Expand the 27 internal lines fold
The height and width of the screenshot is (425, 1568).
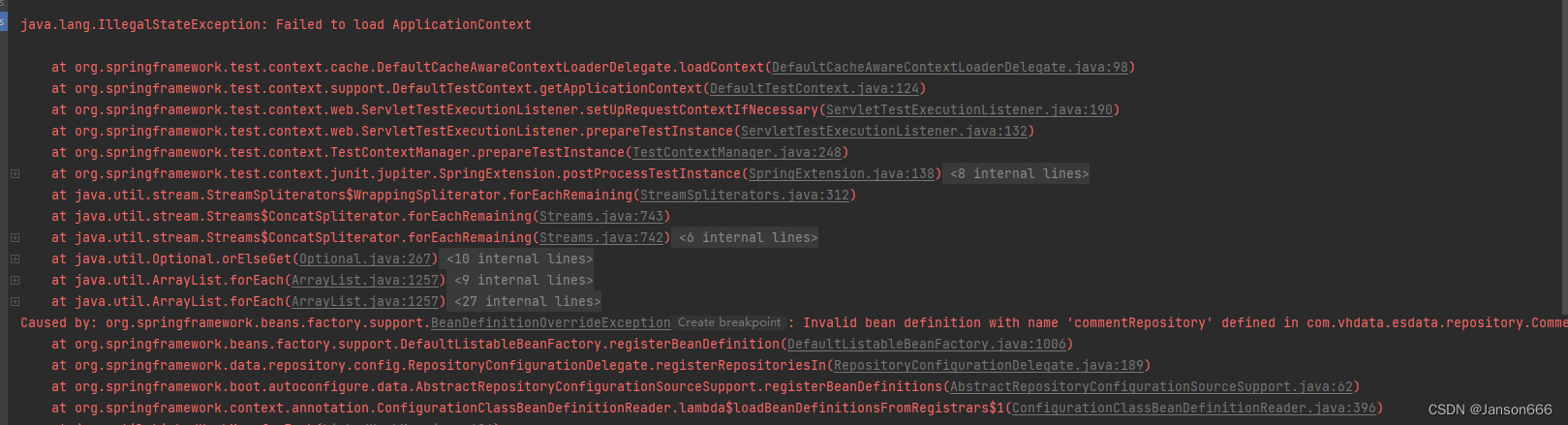(x=527, y=302)
